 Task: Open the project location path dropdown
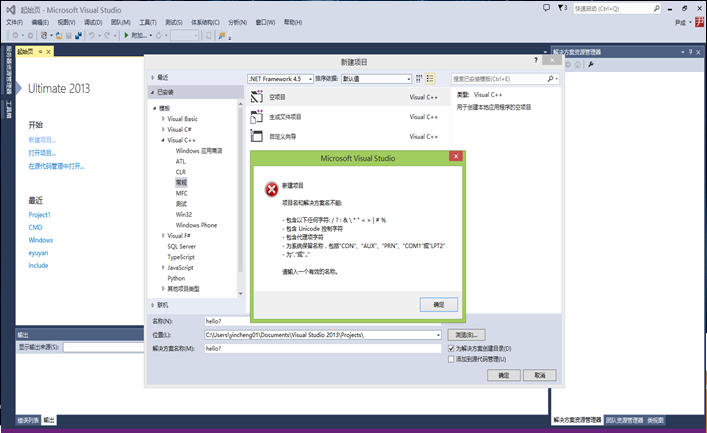(x=438, y=335)
